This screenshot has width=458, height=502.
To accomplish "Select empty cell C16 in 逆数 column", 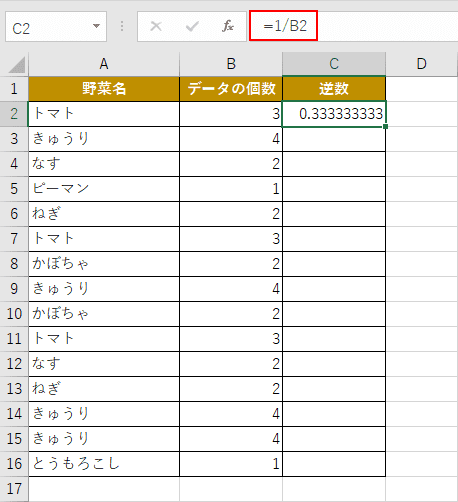I will [x=334, y=464].
